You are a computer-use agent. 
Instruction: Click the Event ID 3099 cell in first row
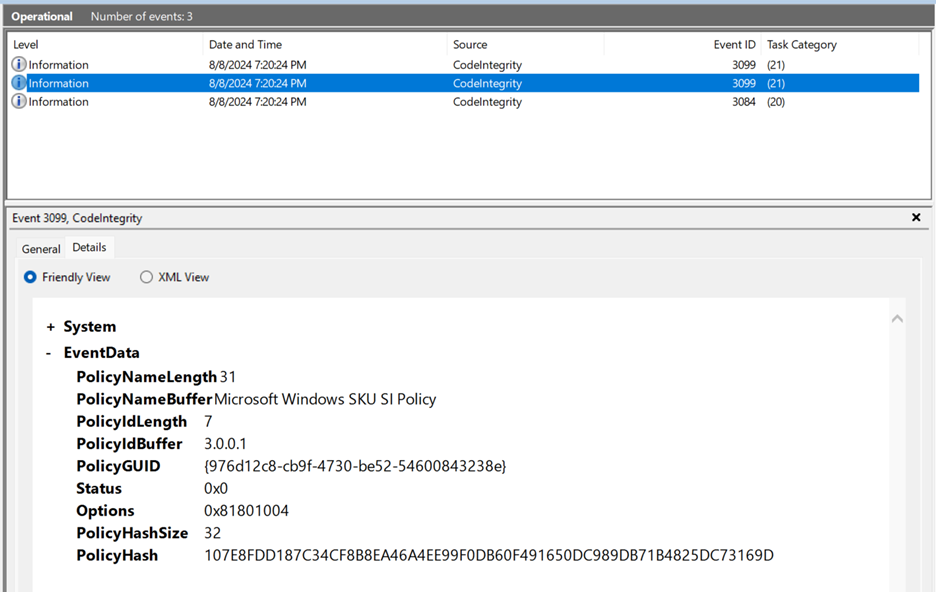(x=744, y=64)
